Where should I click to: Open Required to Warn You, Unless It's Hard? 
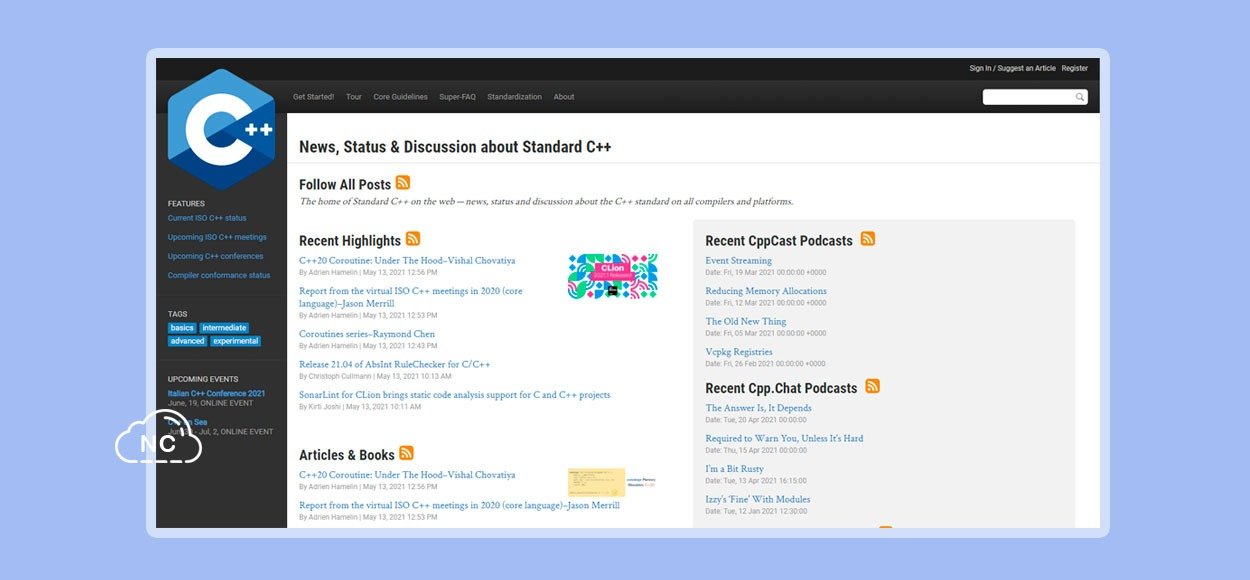coord(784,439)
